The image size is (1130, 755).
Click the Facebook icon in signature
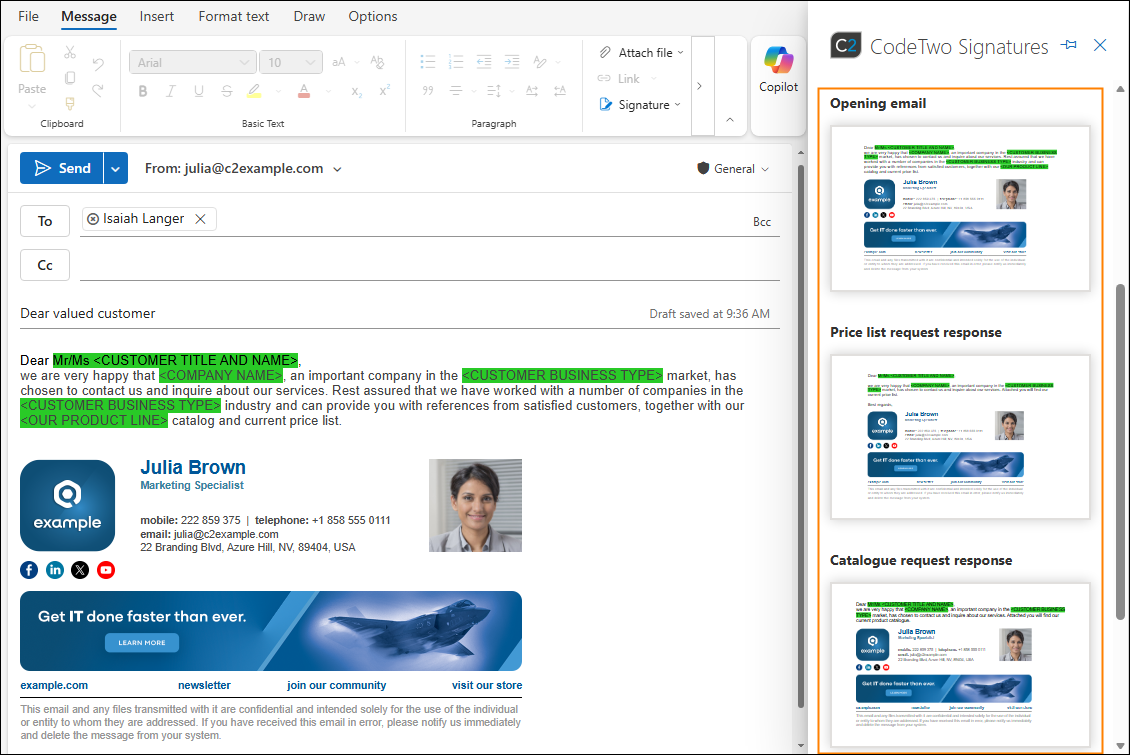[29, 570]
